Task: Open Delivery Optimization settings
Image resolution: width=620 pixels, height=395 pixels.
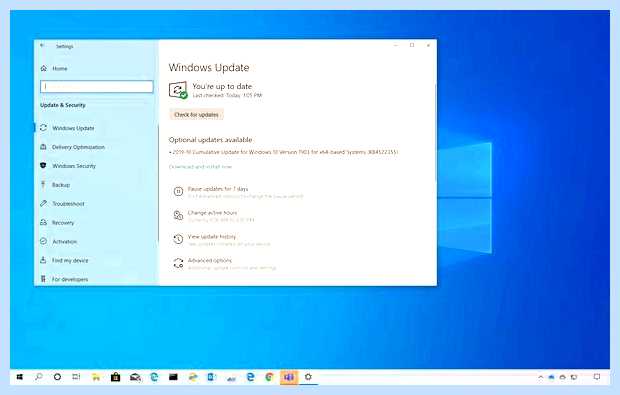Action: (78, 147)
